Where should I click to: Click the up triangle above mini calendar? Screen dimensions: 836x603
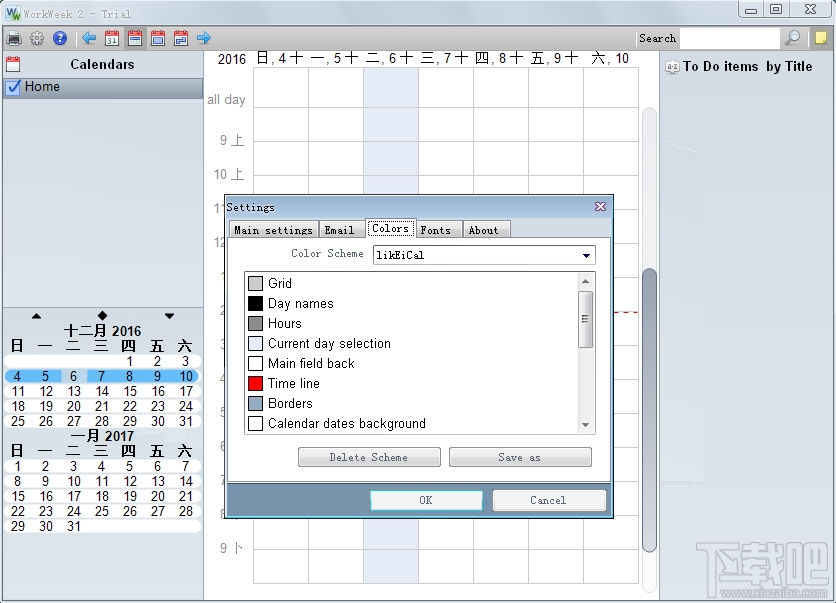36,316
